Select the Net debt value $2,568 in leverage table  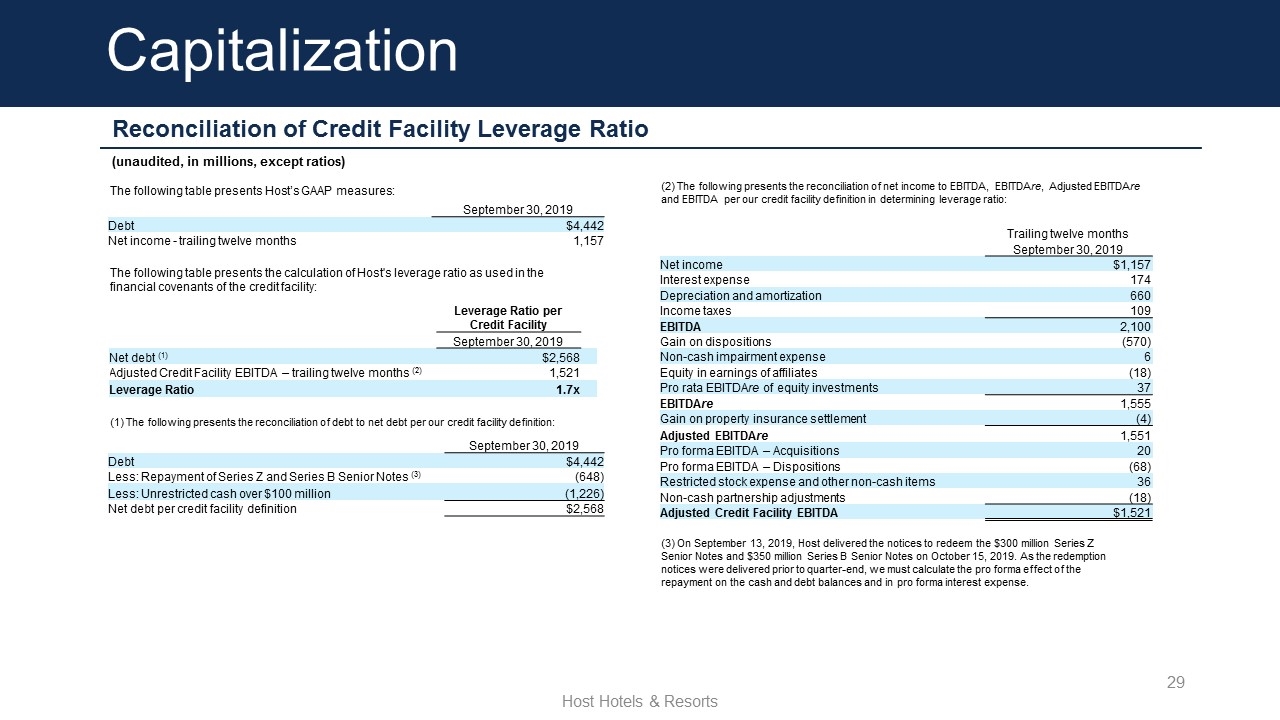(561, 357)
